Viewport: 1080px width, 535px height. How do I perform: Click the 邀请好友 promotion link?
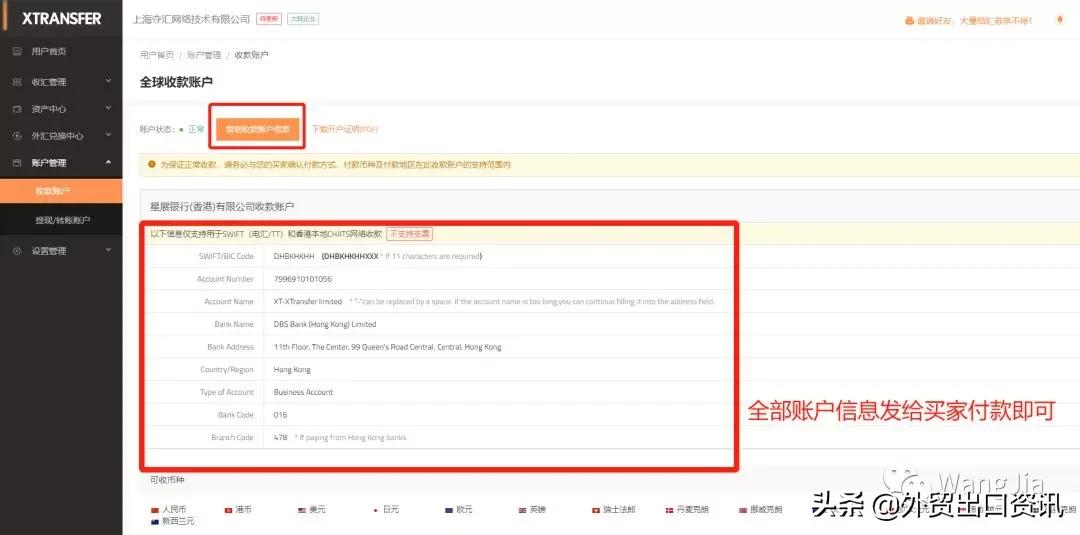974,21
